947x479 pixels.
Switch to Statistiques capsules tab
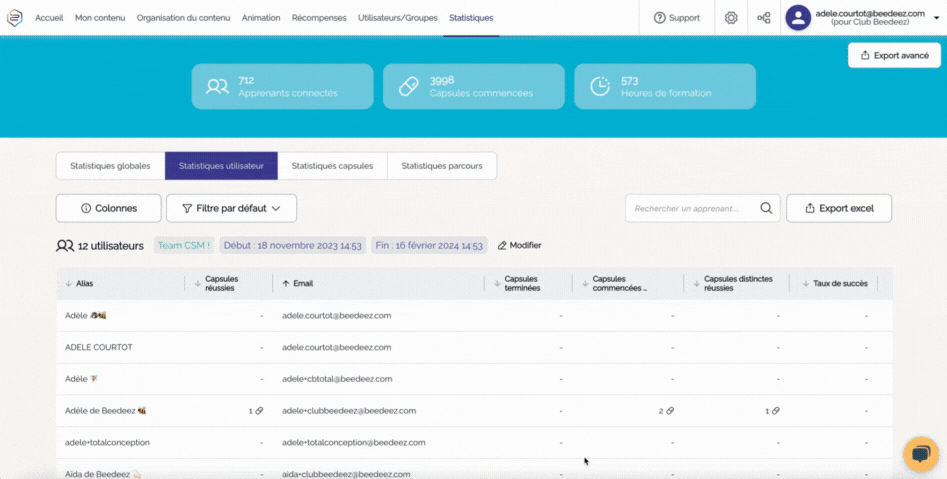pos(332,166)
